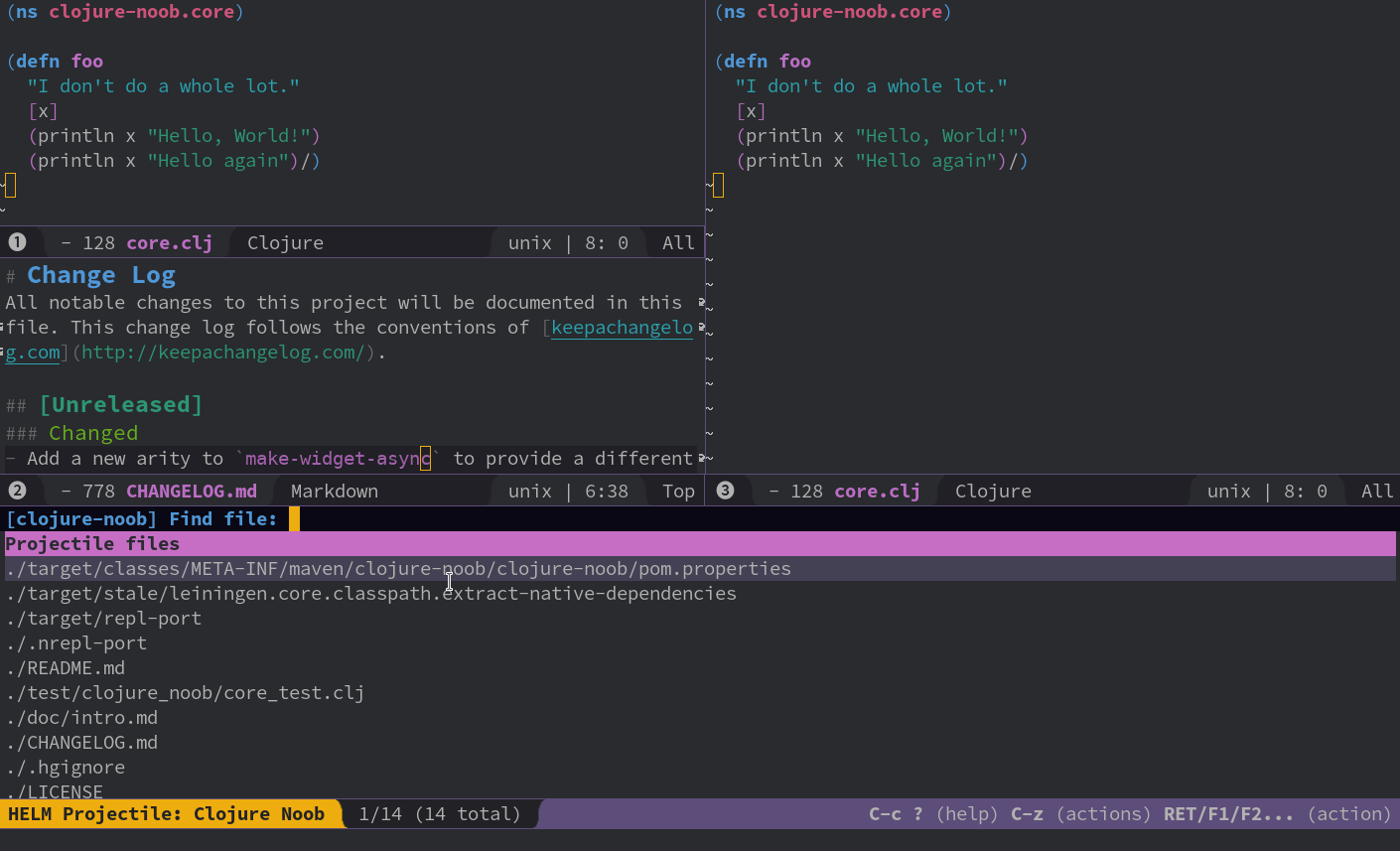1400x851 pixels.
Task: Click core.clj buffer name in window 1 modeline
Action: tap(169, 243)
